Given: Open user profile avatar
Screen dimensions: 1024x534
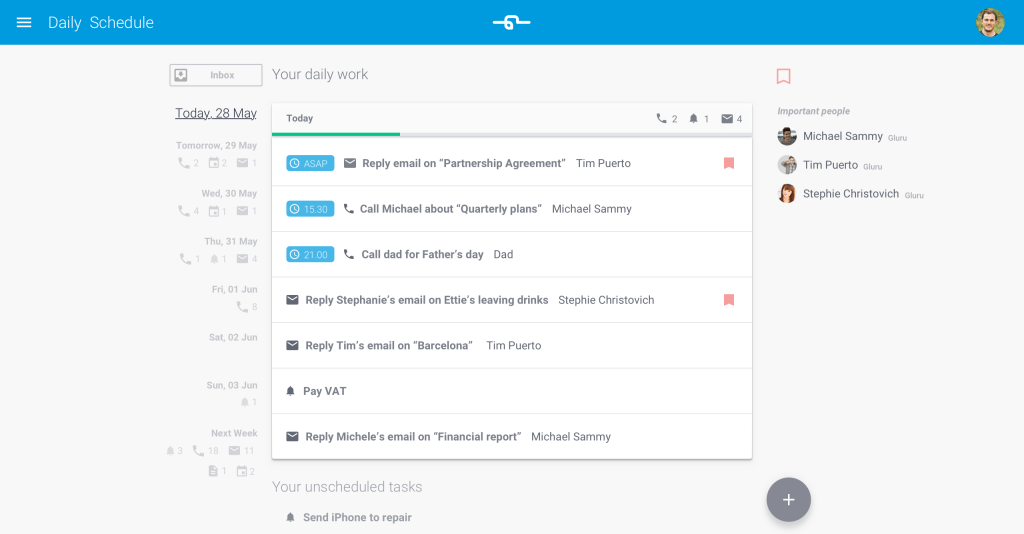Looking at the screenshot, I should pyautogui.click(x=990, y=23).
